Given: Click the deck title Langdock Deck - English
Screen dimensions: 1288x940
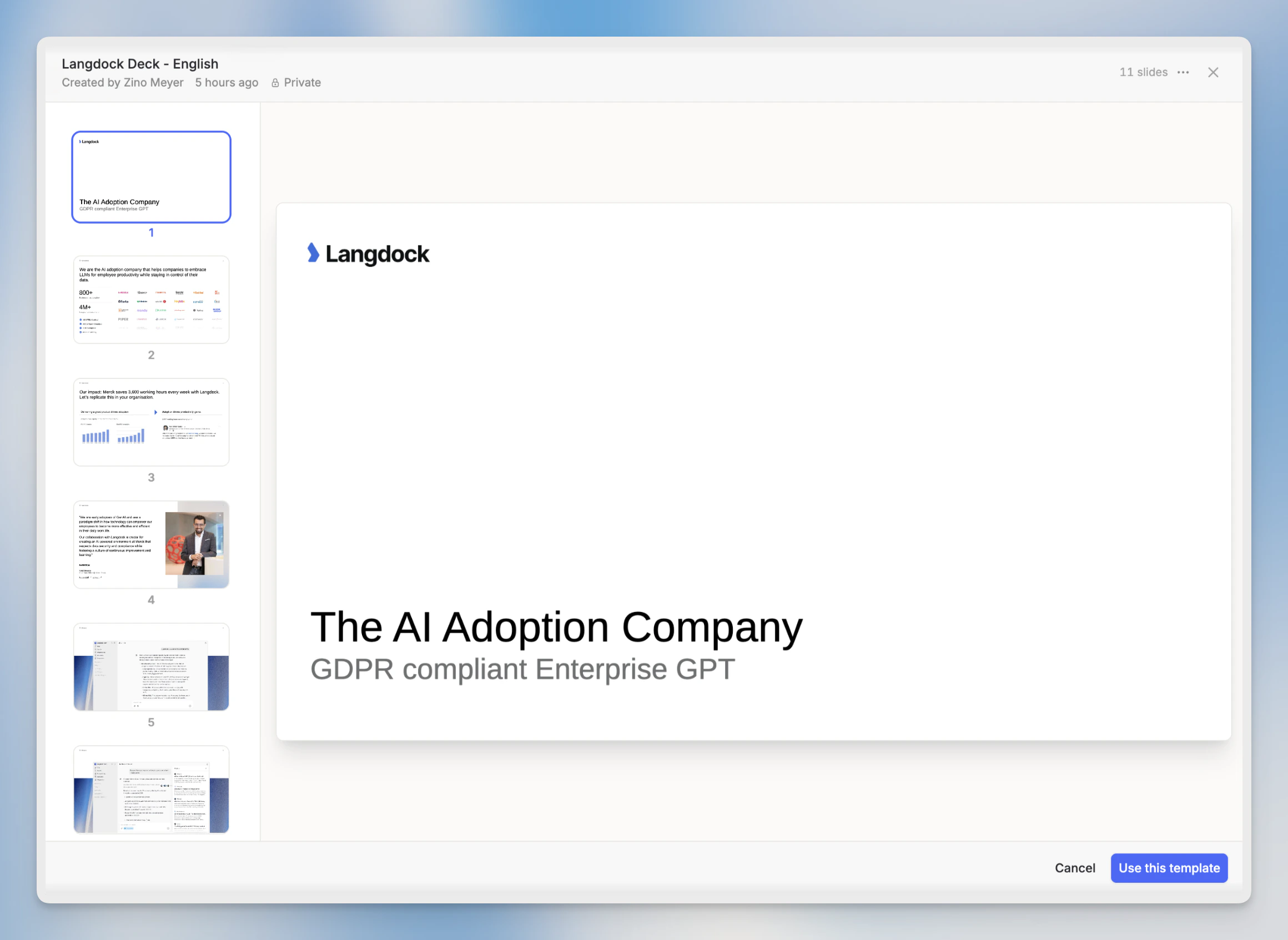Looking at the screenshot, I should (139, 64).
